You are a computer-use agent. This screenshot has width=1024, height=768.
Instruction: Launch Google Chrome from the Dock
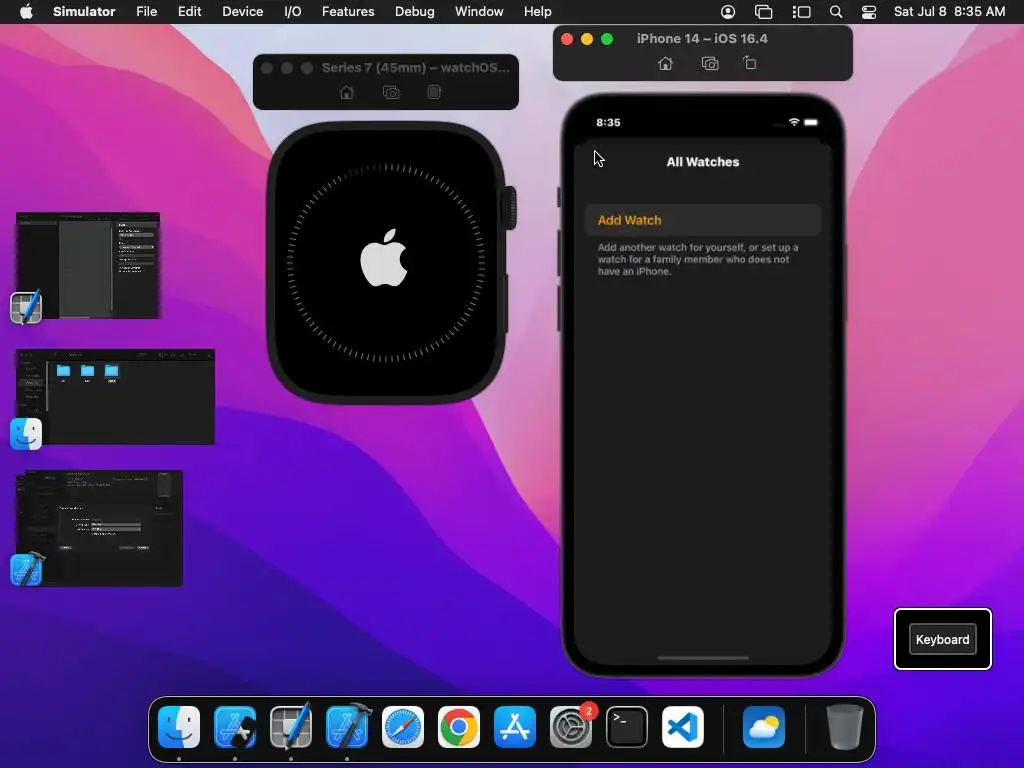pos(459,726)
